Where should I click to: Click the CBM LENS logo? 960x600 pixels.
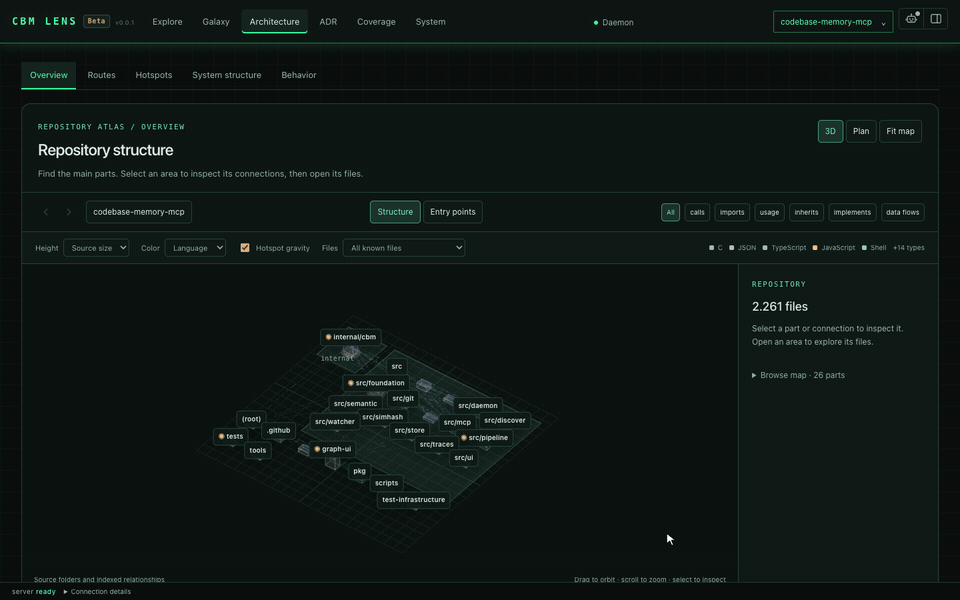44,21
